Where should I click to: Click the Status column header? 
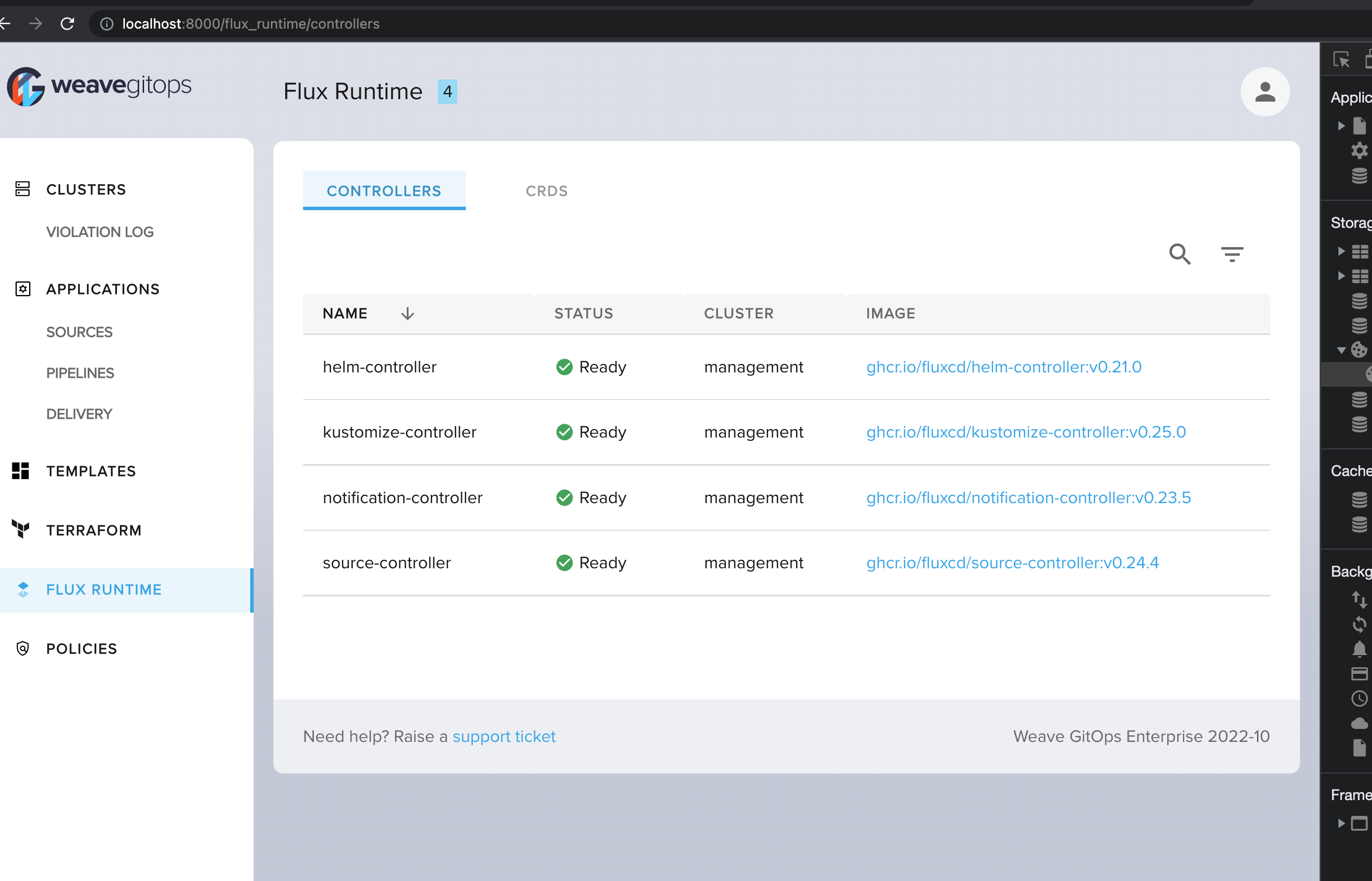(x=583, y=314)
